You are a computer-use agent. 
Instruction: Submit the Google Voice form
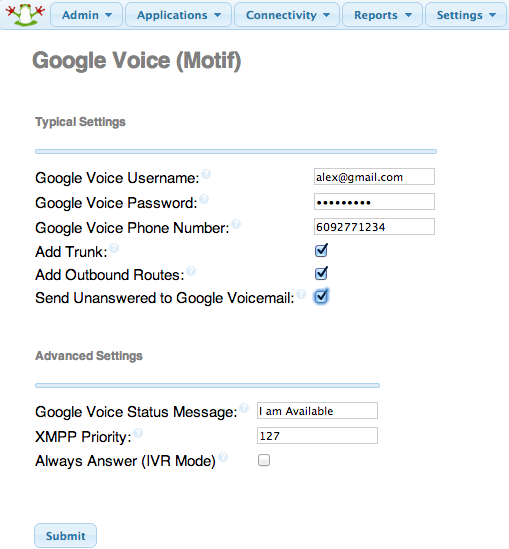(65, 536)
